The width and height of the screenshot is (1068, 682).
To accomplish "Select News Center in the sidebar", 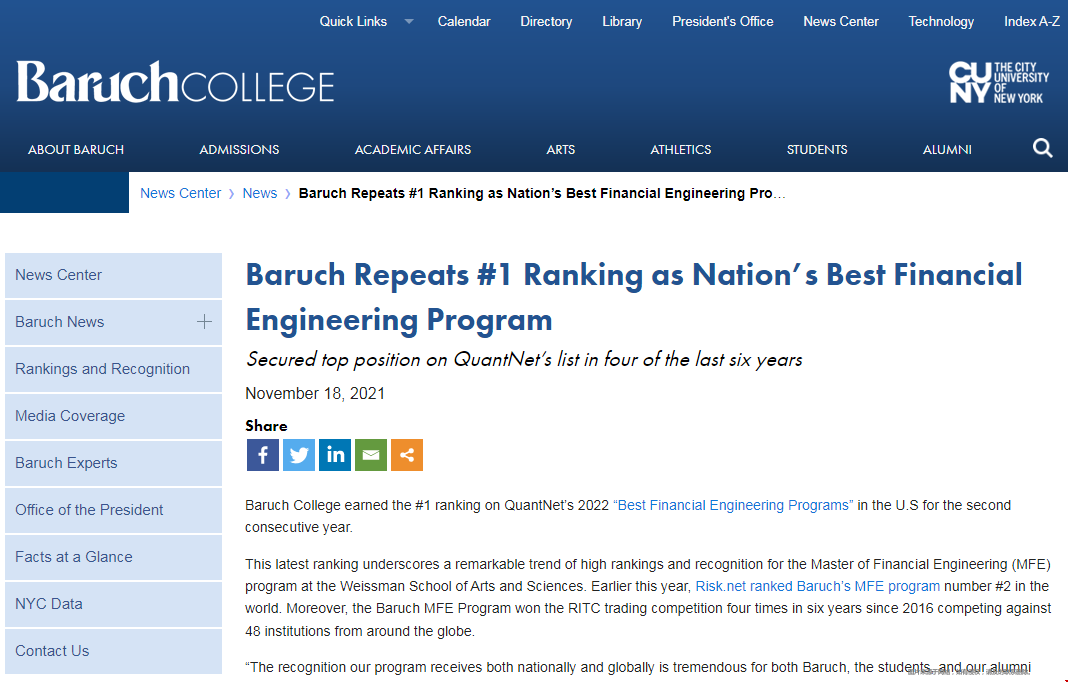I will pyautogui.click(x=113, y=275).
